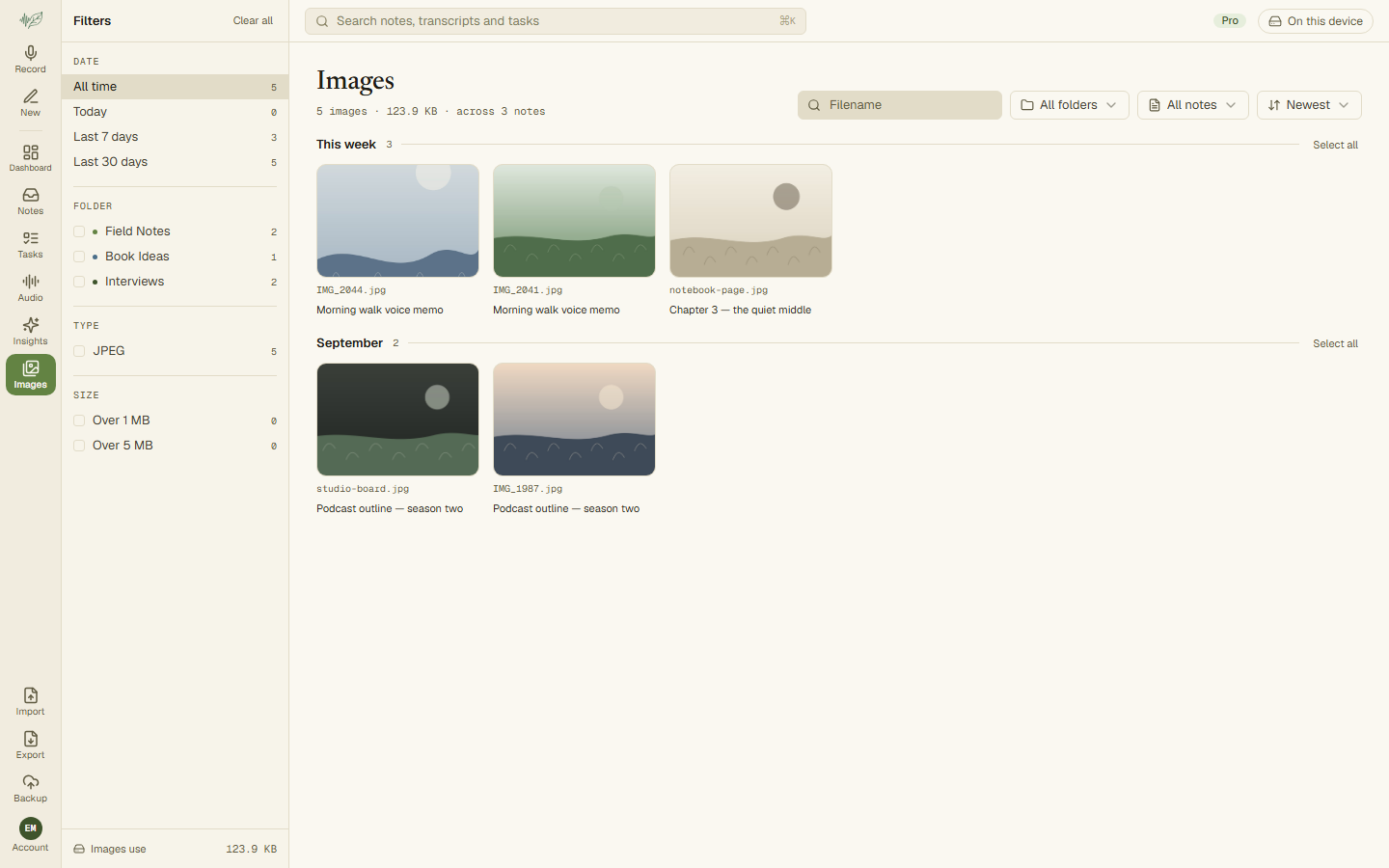Open the Audio waveform section
This screenshot has height=868, width=1389.
[x=31, y=287]
